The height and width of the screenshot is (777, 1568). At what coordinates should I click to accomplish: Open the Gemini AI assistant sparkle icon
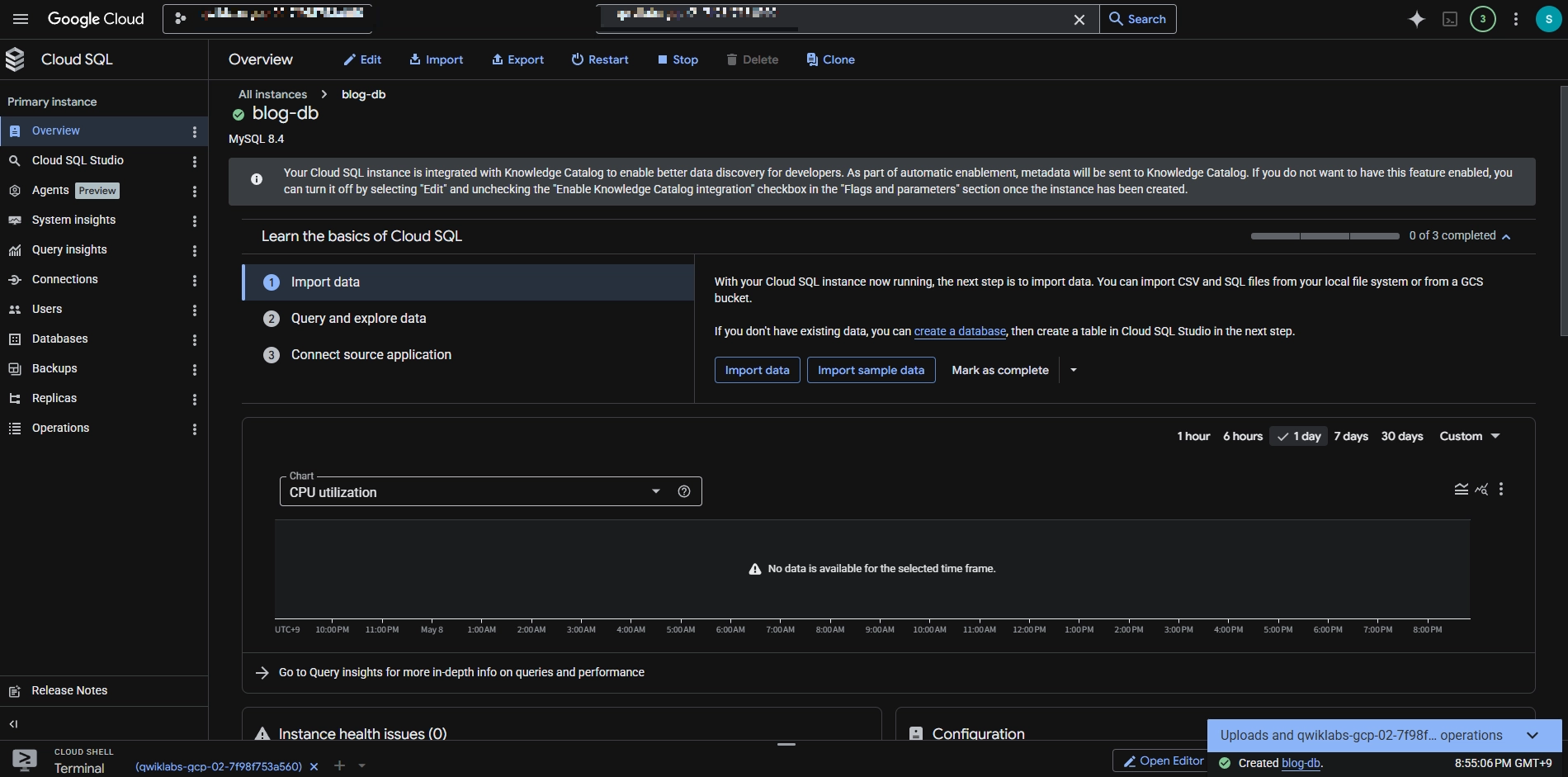[1416, 19]
